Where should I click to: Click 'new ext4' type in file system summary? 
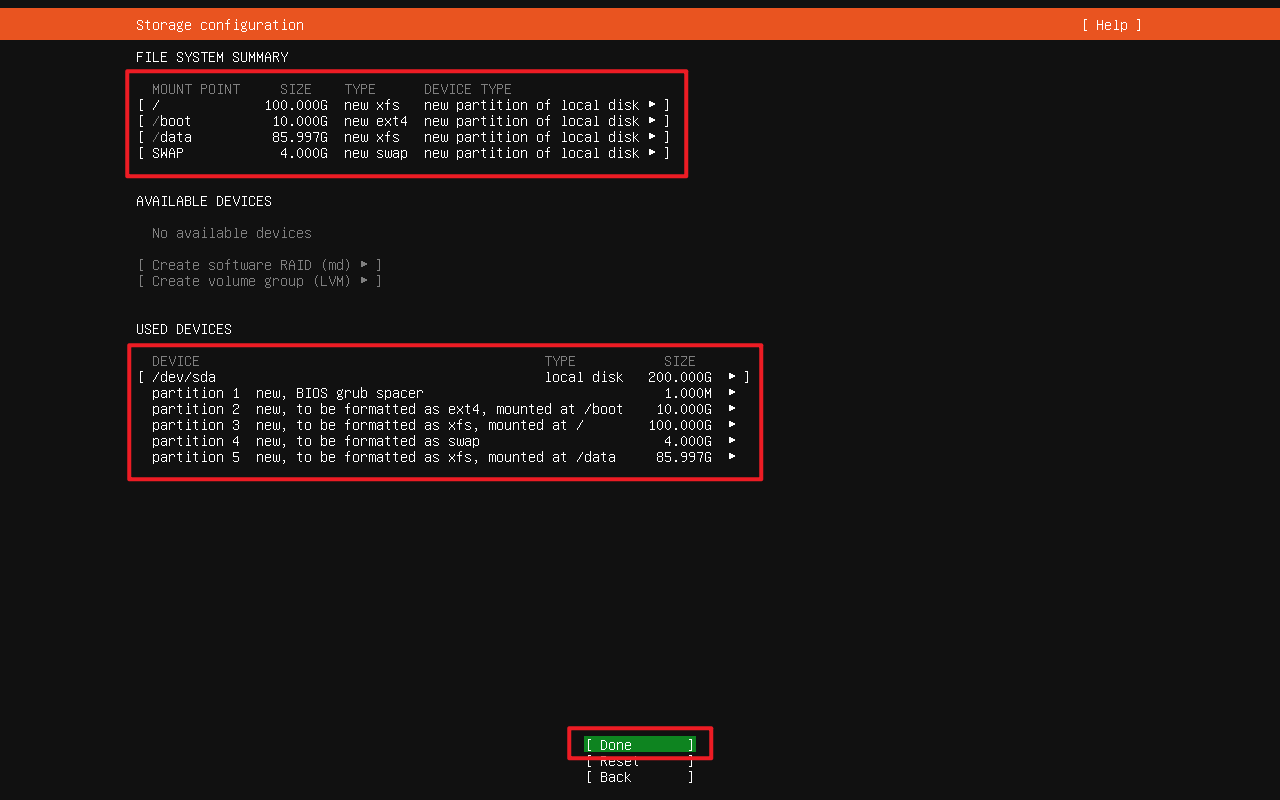point(376,121)
